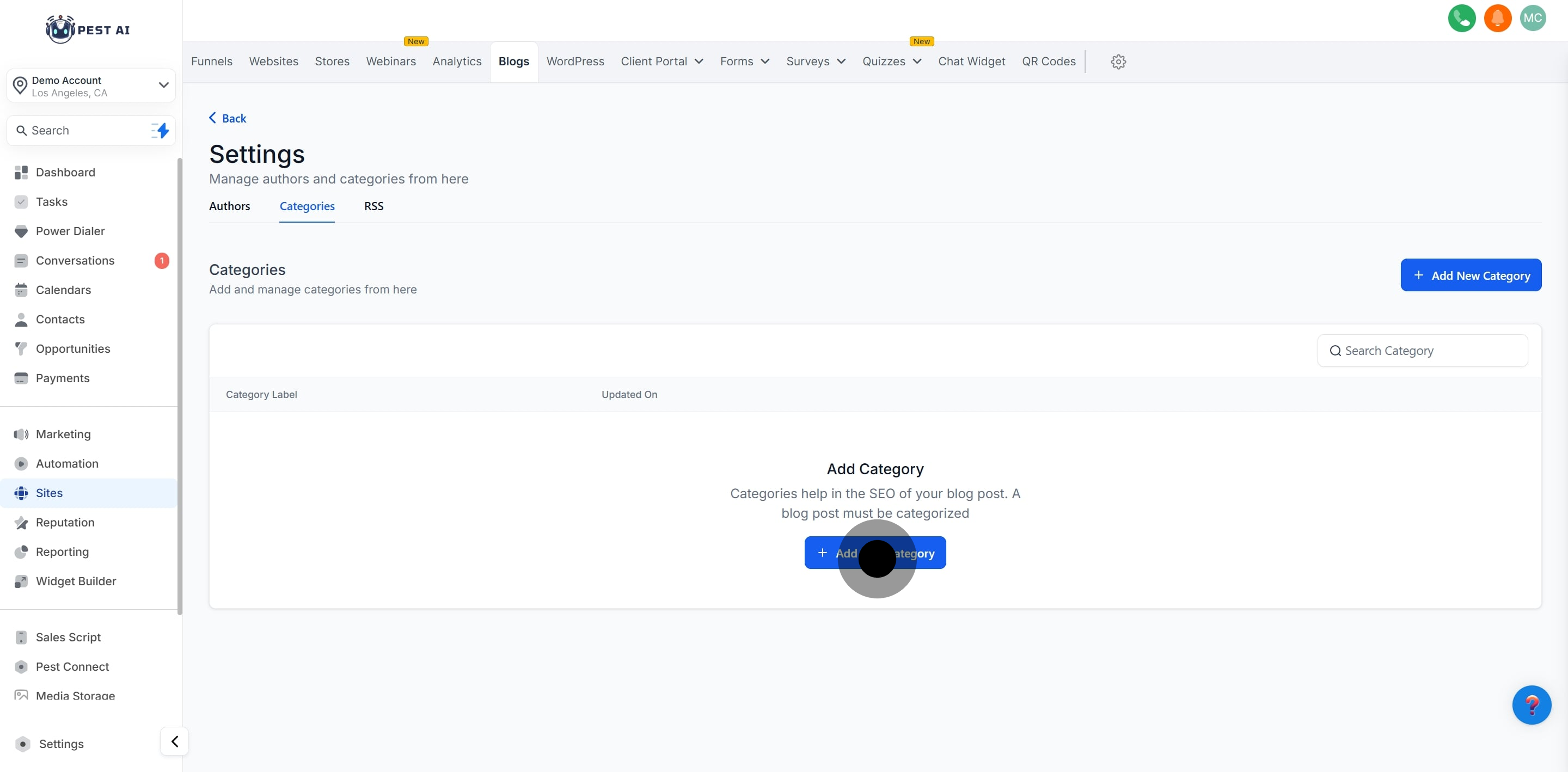Click the green phone call icon
Viewport: 1568px width, 772px height.
click(x=1461, y=17)
